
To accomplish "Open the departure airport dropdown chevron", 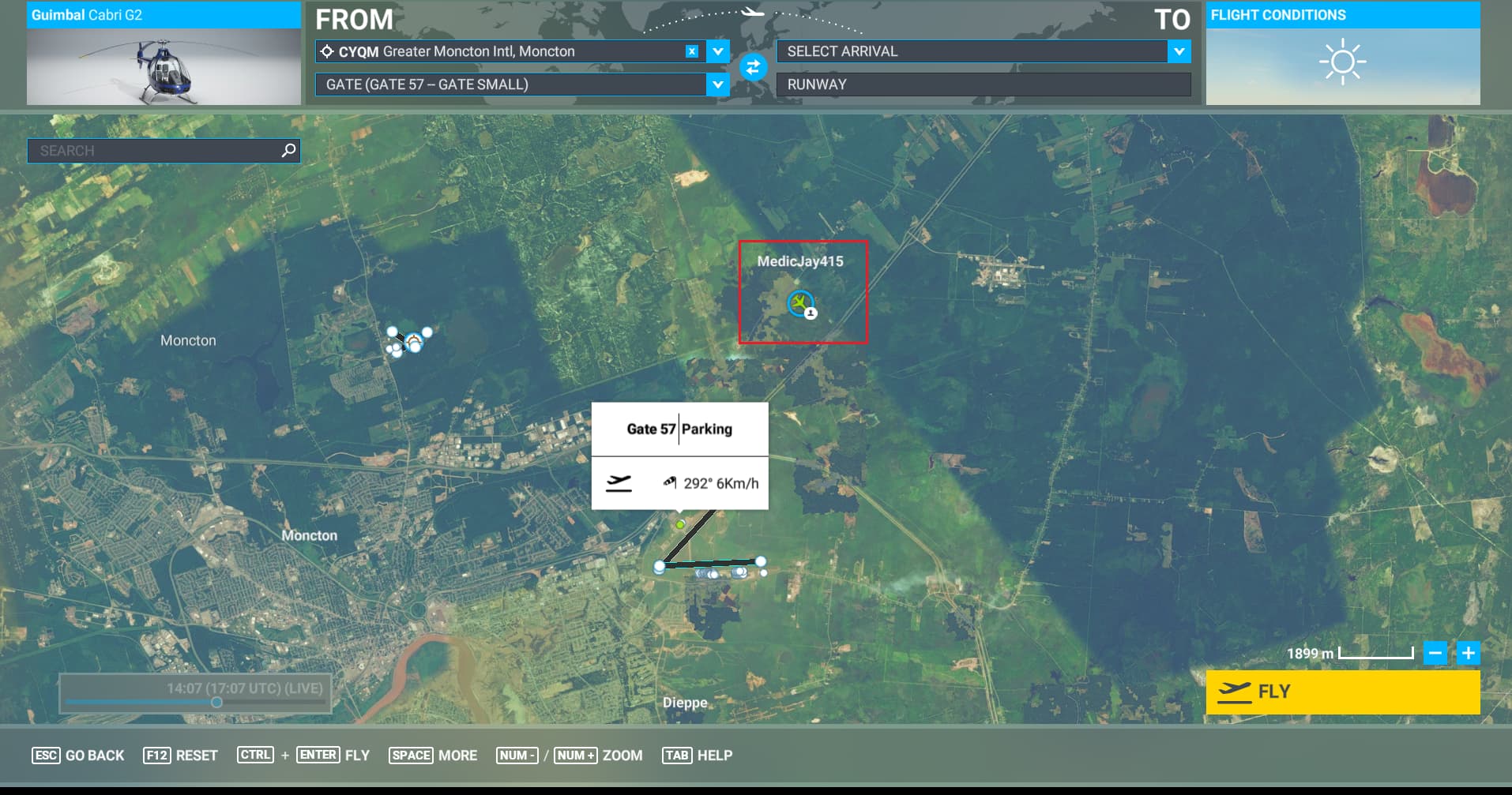I will (717, 51).
